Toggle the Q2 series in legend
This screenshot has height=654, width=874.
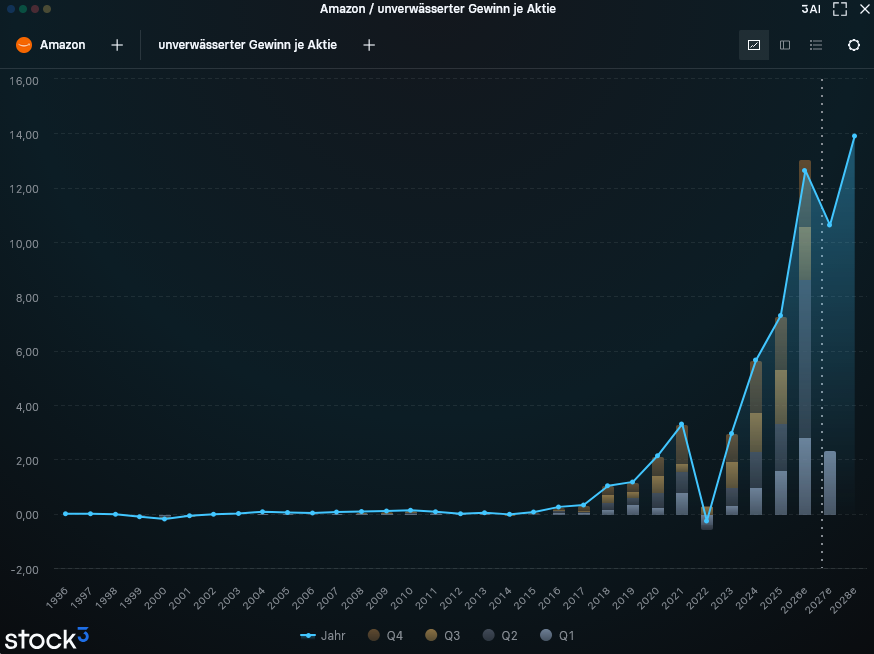[500, 636]
